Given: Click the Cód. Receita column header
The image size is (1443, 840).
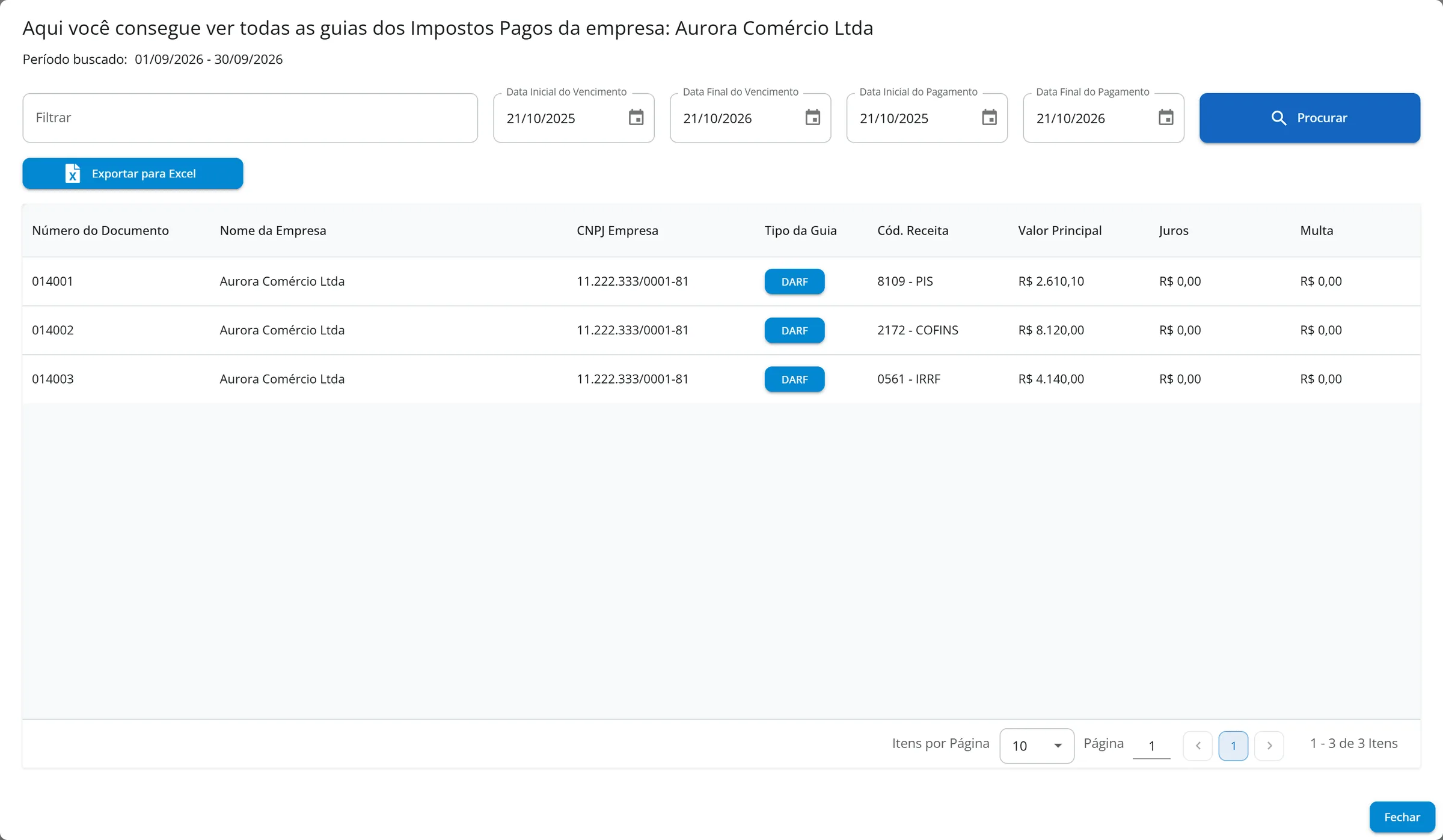Looking at the screenshot, I should coord(913,231).
